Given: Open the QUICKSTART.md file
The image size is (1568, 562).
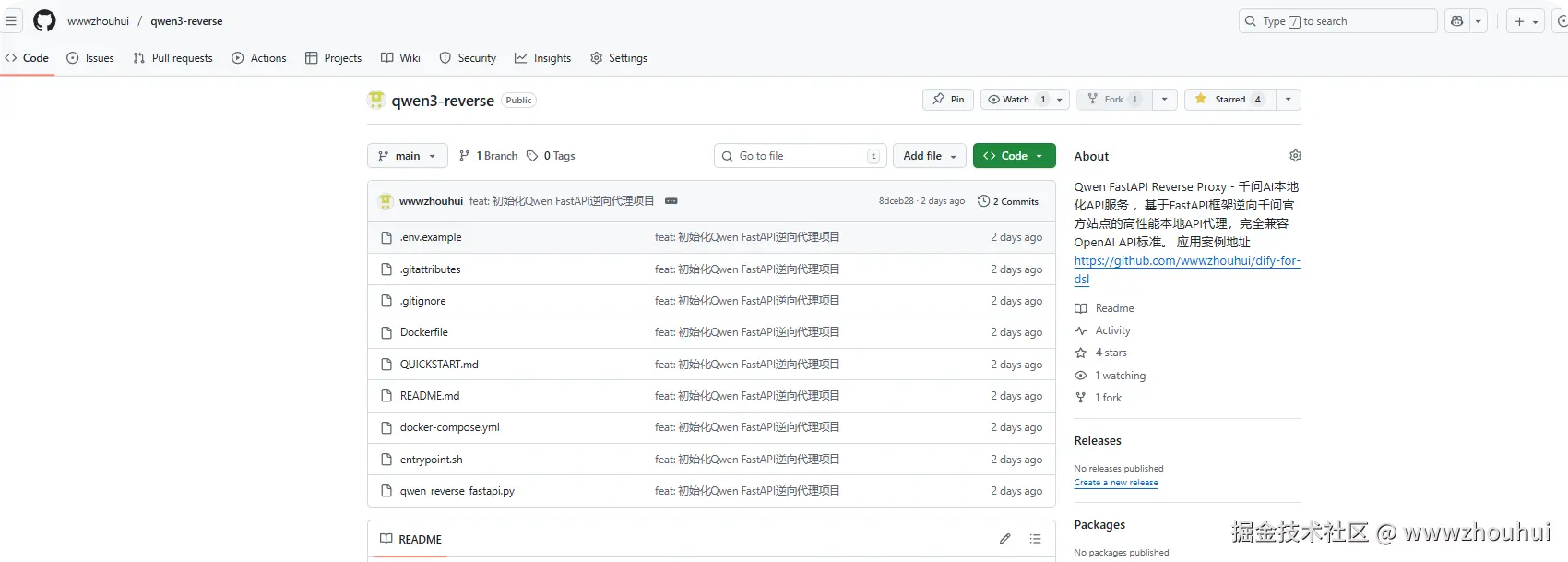Looking at the screenshot, I should click(439, 365).
